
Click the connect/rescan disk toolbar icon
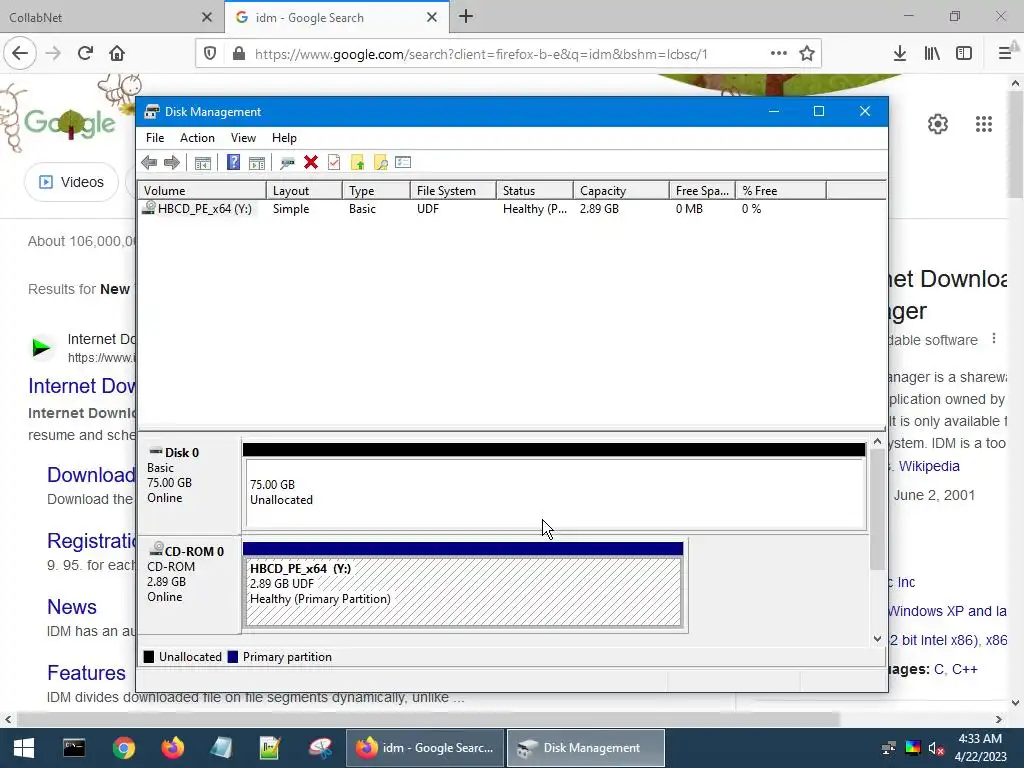(287, 163)
